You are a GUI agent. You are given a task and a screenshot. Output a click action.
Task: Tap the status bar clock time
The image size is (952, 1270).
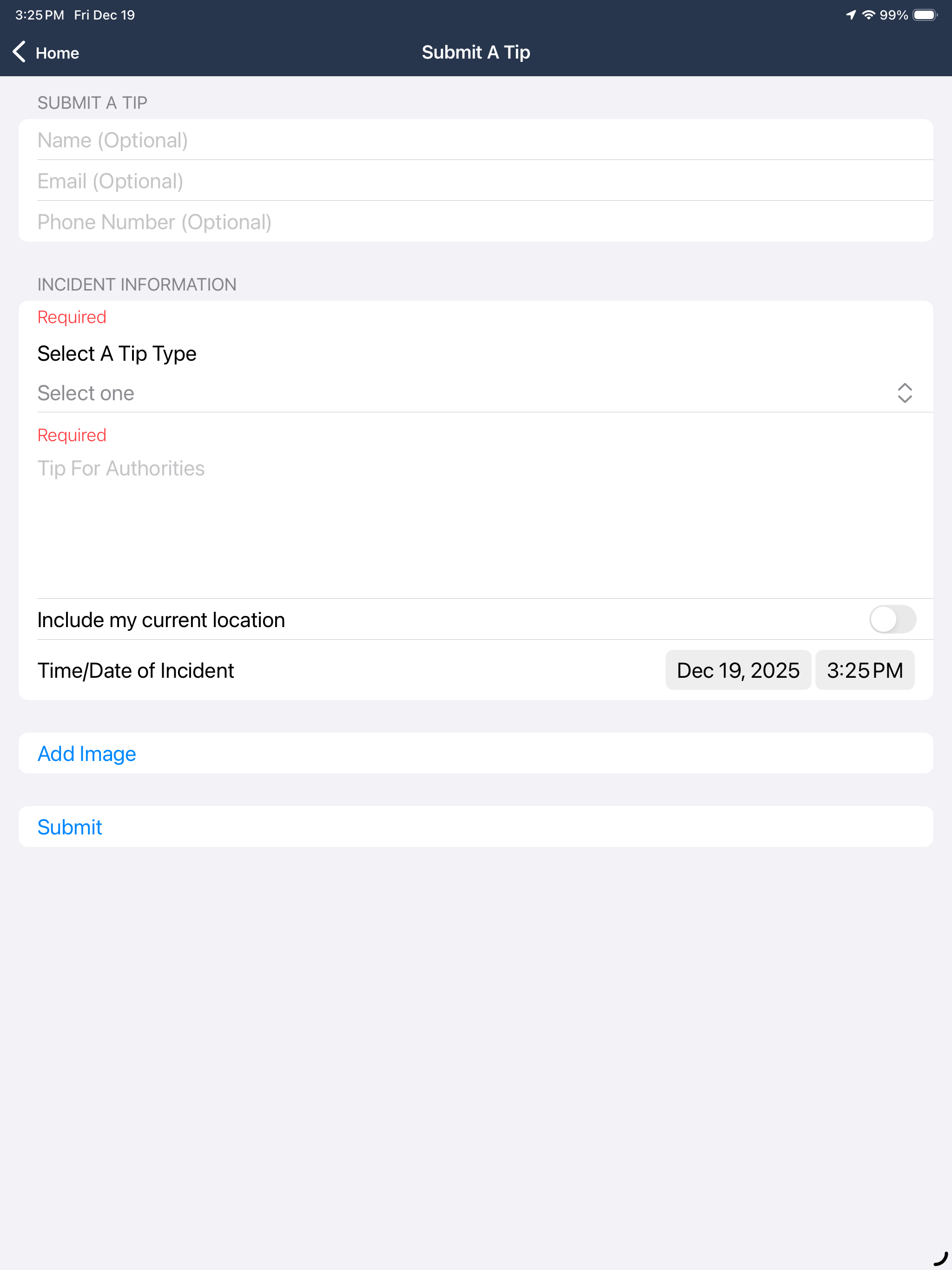(x=40, y=15)
